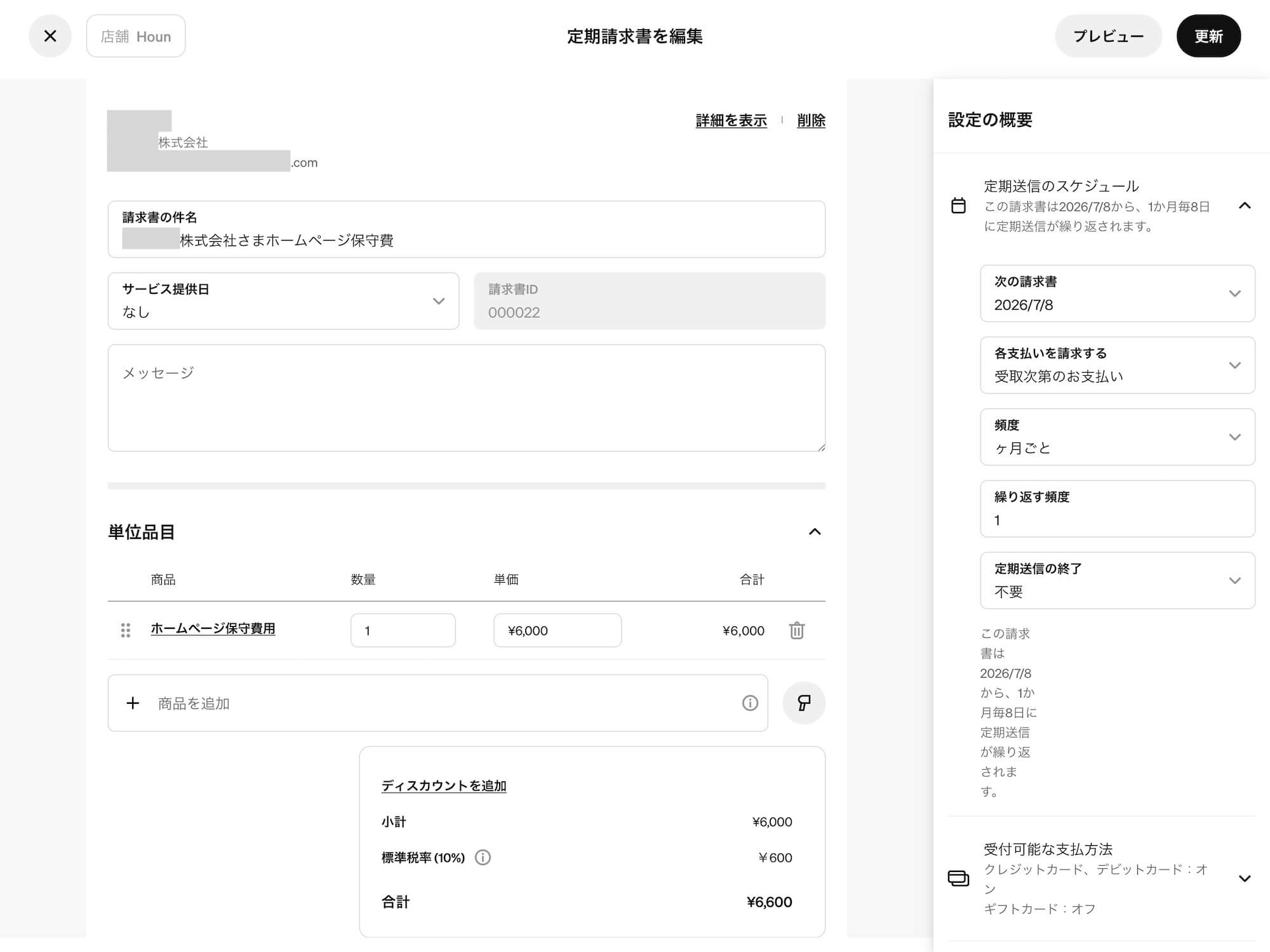Click the calendar icon for 定期送信のスケジュール
The width and height of the screenshot is (1270, 952).
point(958,206)
